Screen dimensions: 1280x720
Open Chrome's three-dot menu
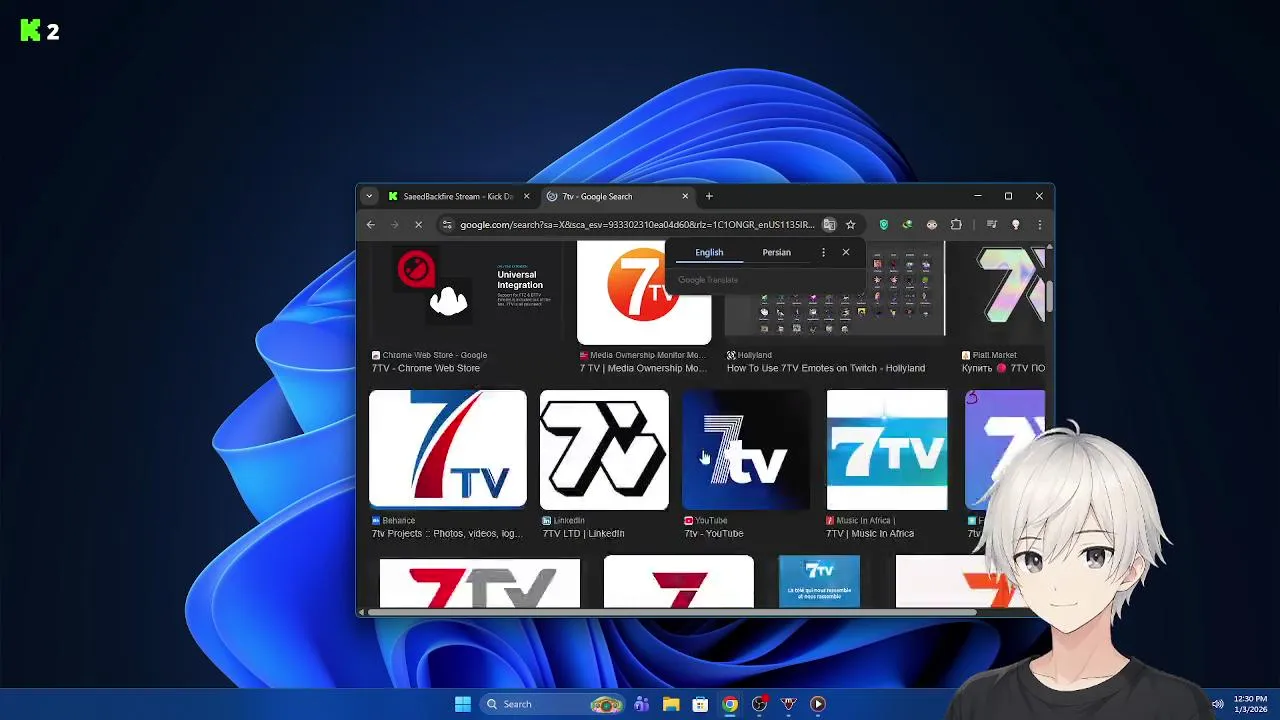pyautogui.click(x=1039, y=225)
